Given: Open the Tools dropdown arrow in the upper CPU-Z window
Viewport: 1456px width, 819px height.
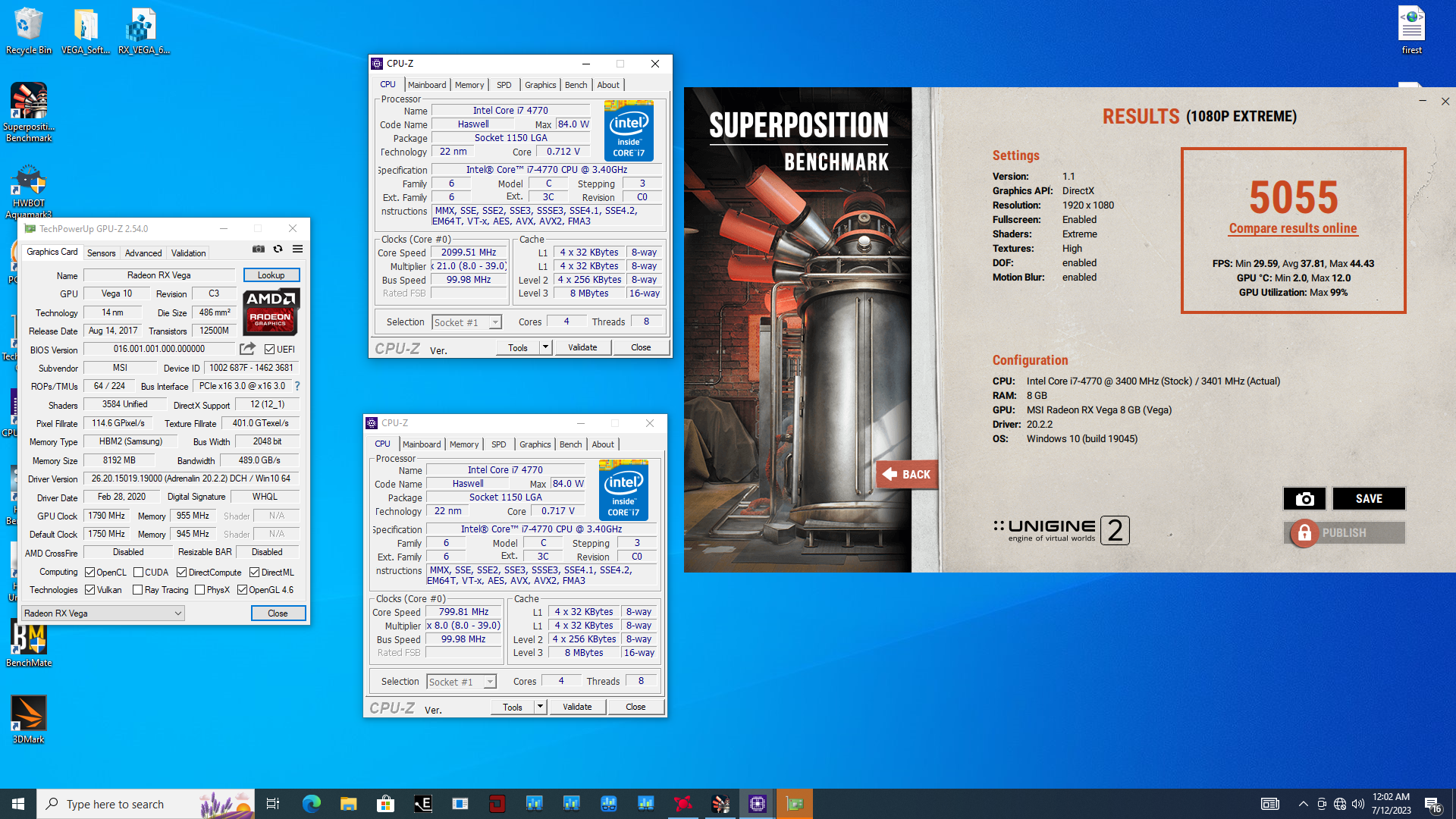Looking at the screenshot, I should [x=545, y=347].
